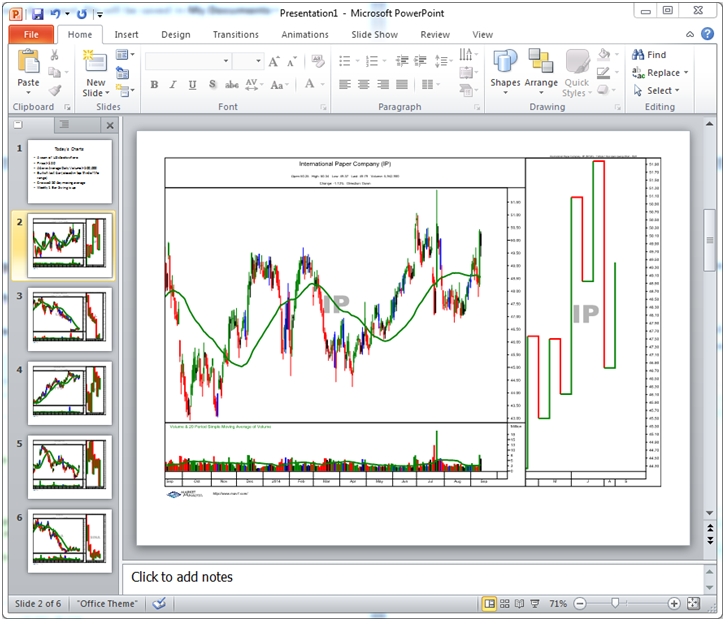This screenshot has height=621, width=725.
Task: Click the New Slide icon
Action: 95,61
